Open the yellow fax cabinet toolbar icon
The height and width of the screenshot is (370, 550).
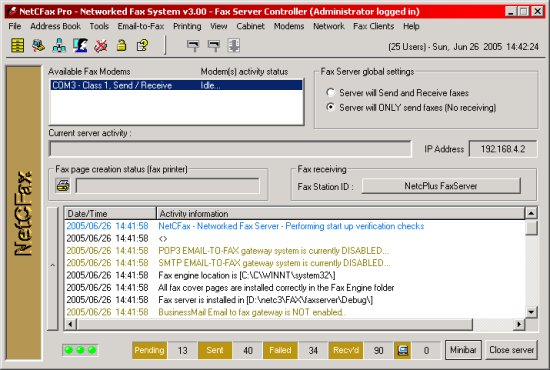click(18, 46)
